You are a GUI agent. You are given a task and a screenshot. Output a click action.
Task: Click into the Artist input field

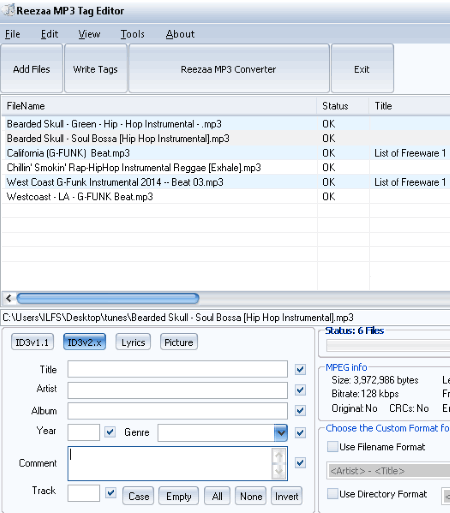coord(177,390)
